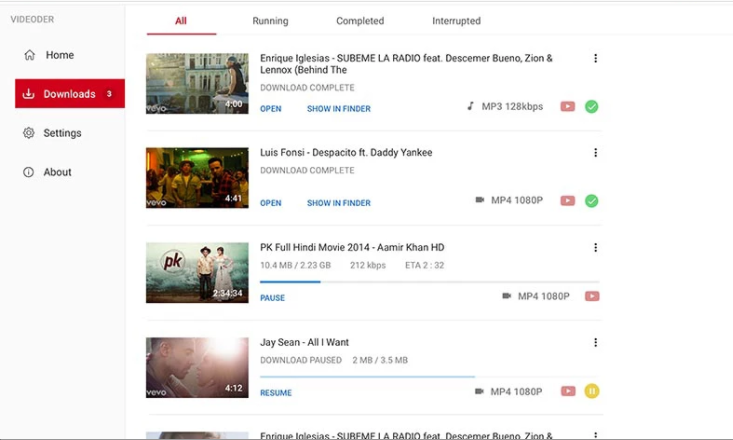The width and height of the screenshot is (733, 440).
Task: Open more options for first SUBEME LA RADIO download
Action: 596,58
